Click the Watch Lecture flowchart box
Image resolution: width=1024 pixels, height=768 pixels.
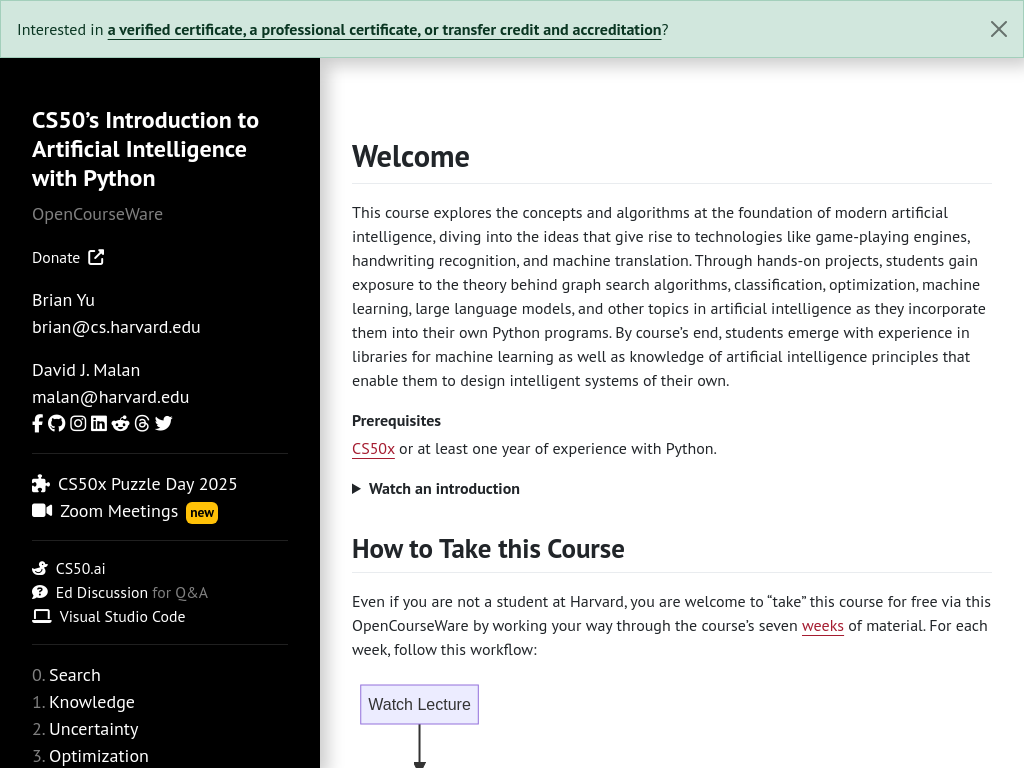click(419, 704)
